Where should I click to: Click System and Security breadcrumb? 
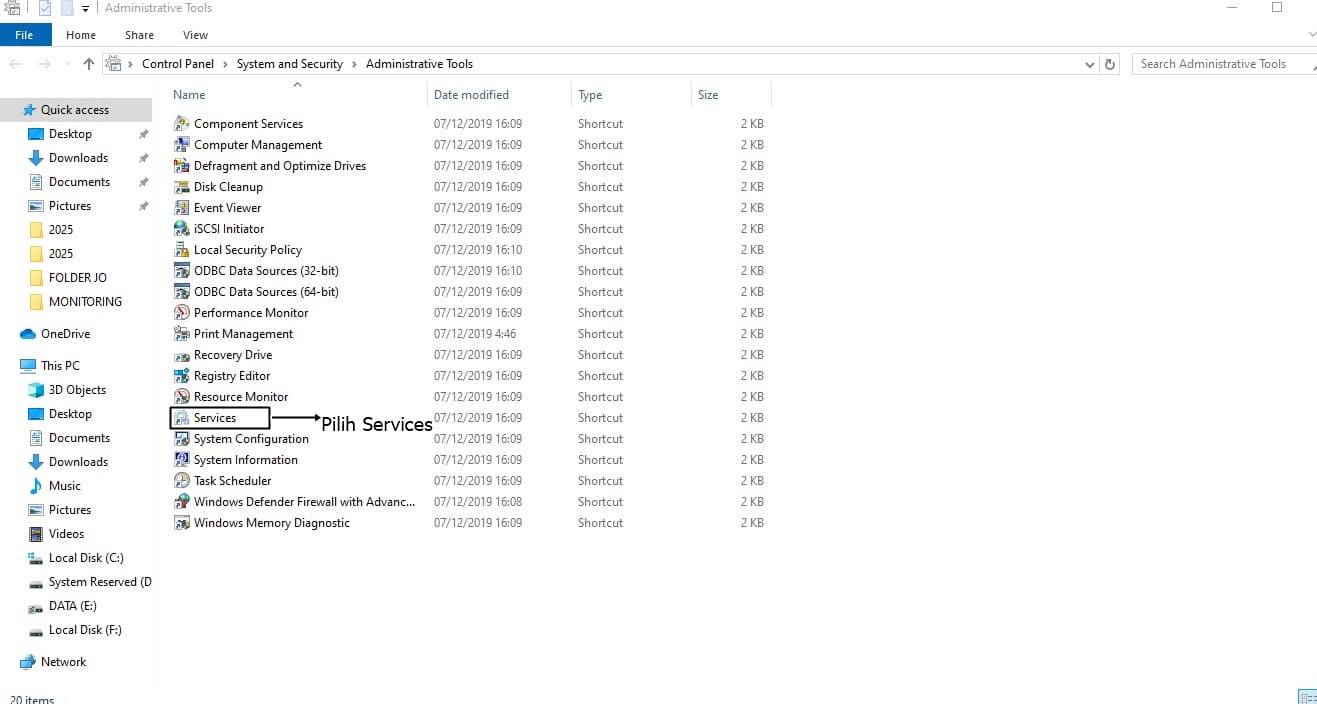coord(290,63)
